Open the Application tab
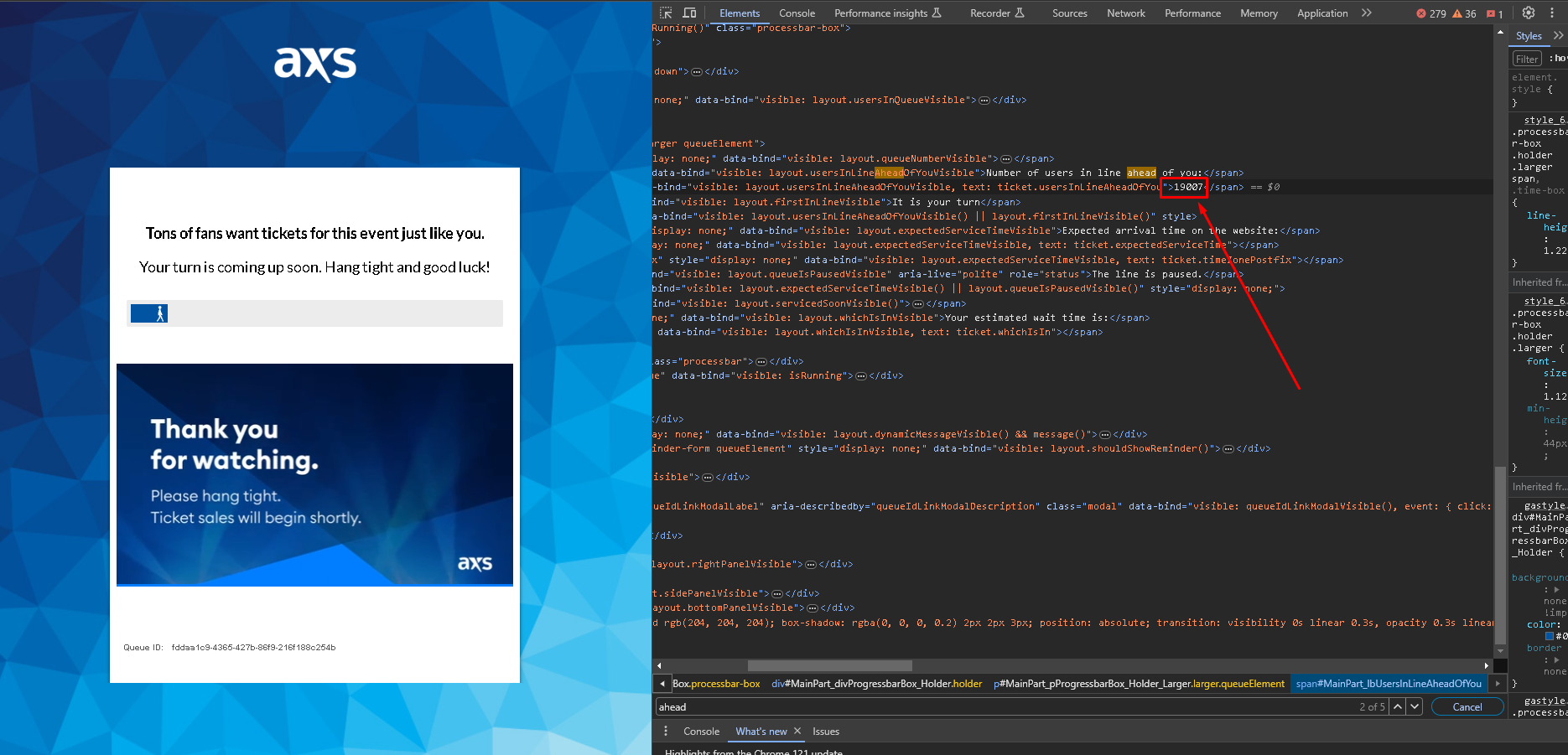The image size is (1568, 755). [1322, 13]
